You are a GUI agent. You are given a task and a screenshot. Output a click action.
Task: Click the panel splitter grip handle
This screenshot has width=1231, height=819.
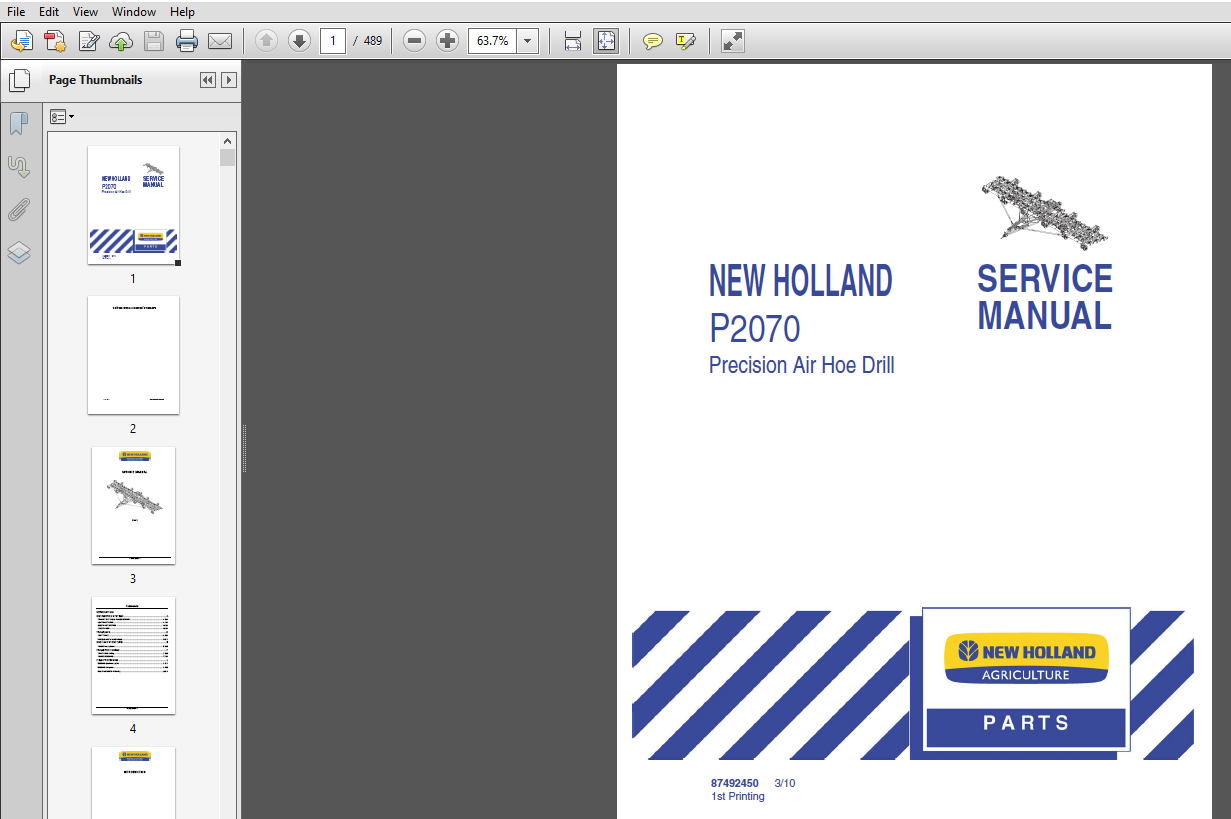244,448
